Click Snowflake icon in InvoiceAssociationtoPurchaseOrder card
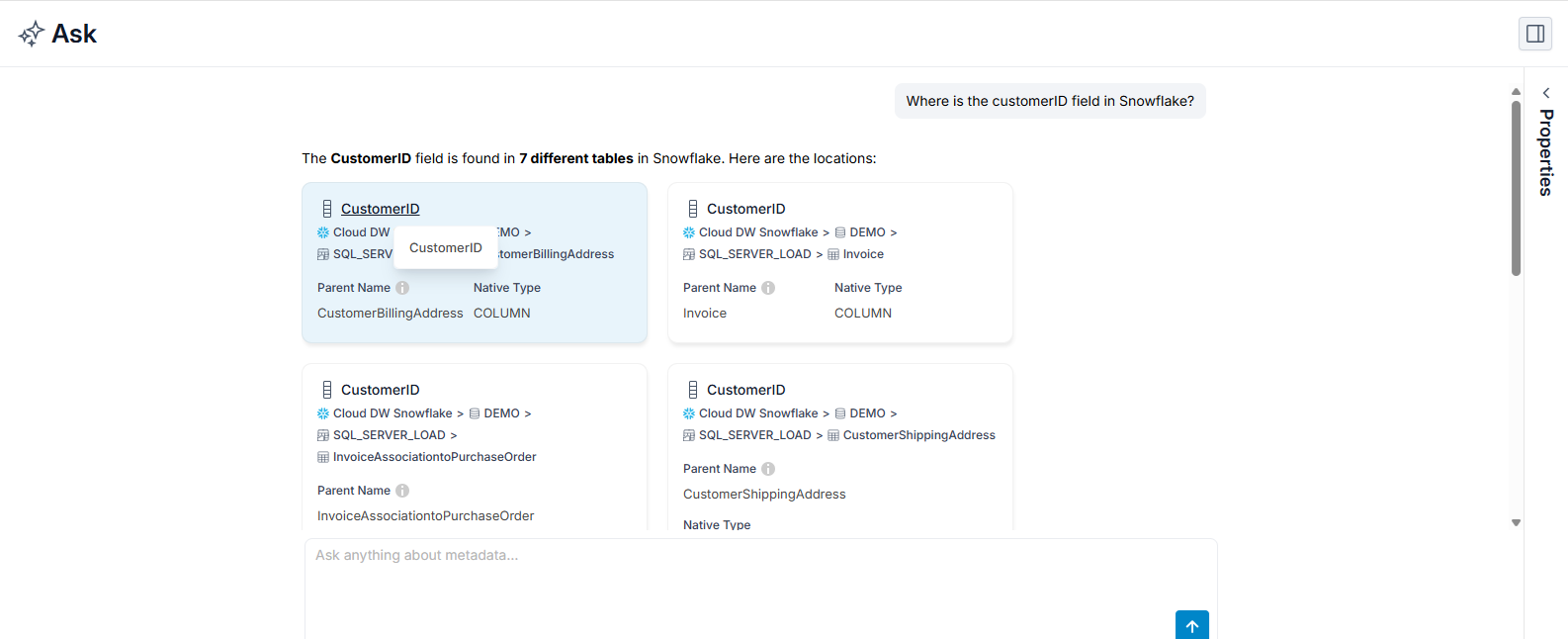This screenshot has height=639, width=1568. (x=323, y=413)
